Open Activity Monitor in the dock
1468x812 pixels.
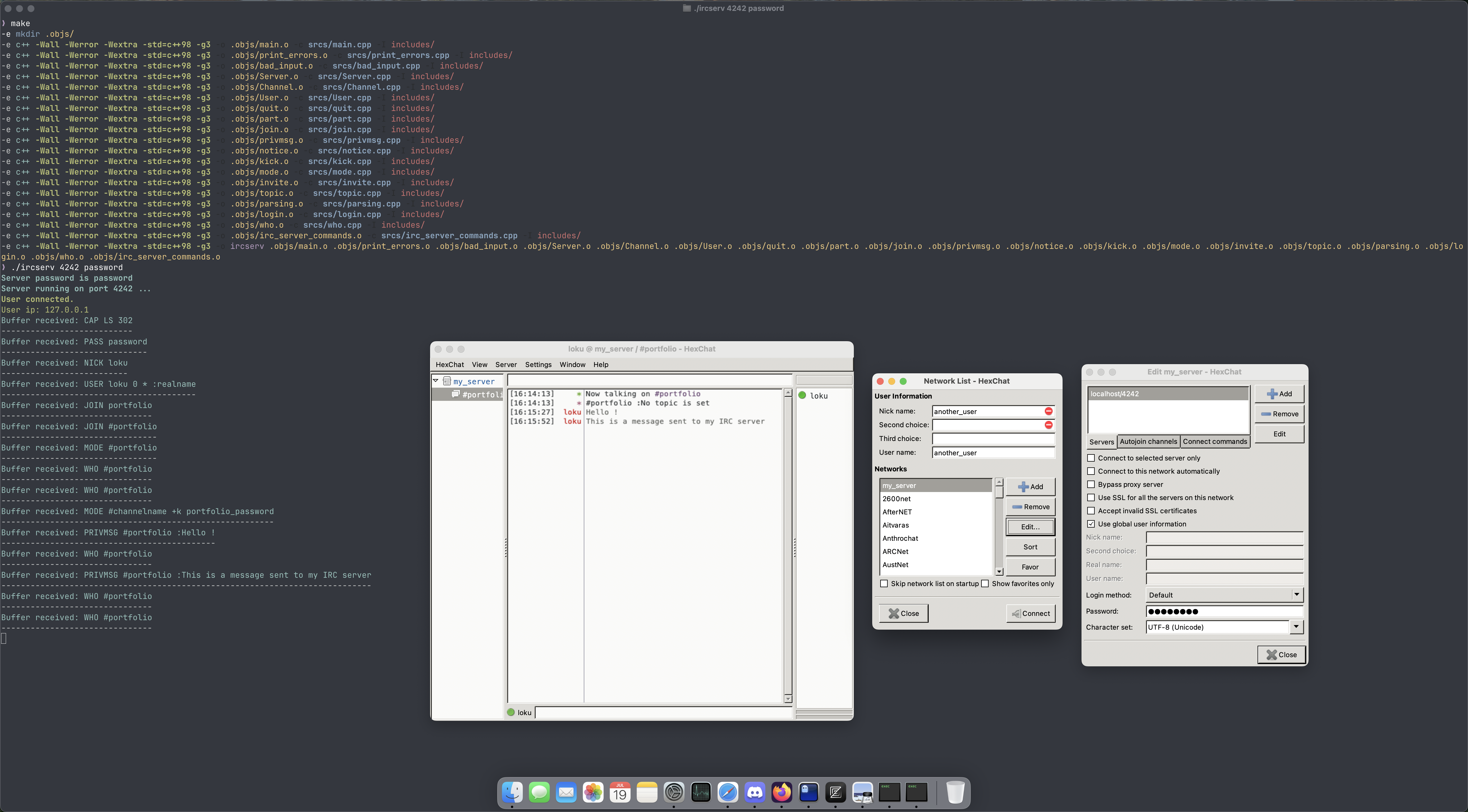click(701, 792)
